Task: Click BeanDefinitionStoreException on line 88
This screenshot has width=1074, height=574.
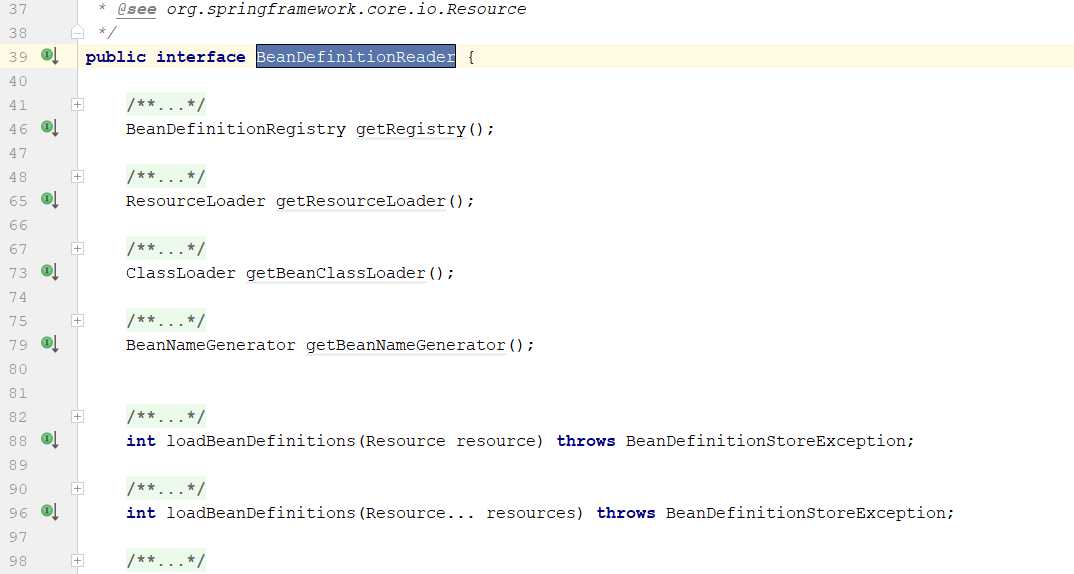Action: click(x=765, y=440)
